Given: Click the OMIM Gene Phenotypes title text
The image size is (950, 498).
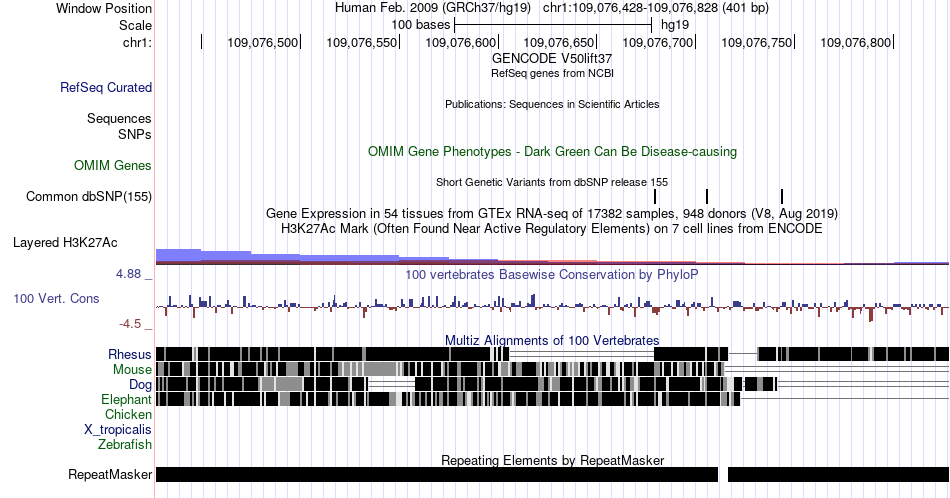Looking at the screenshot, I should click(x=552, y=151).
